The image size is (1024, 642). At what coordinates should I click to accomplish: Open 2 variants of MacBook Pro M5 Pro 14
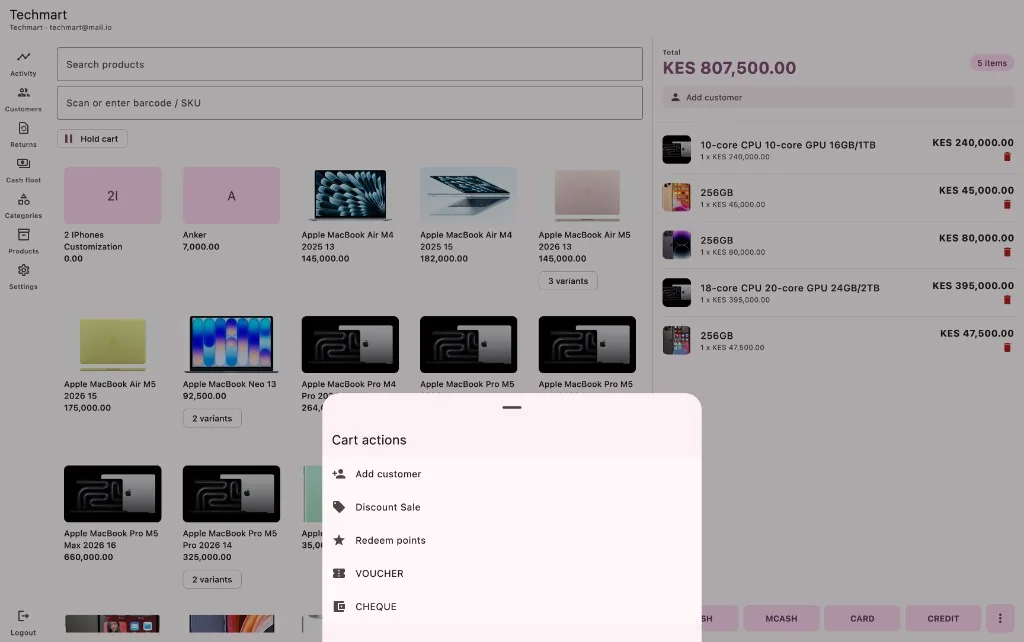tap(212, 579)
